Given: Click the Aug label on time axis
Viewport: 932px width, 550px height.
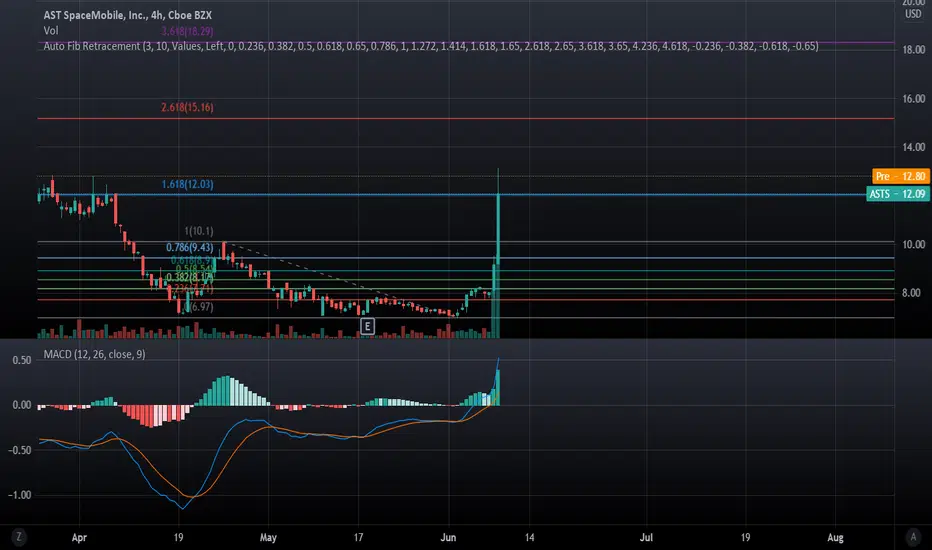Looking at the screenshot, I should [835, 538].
